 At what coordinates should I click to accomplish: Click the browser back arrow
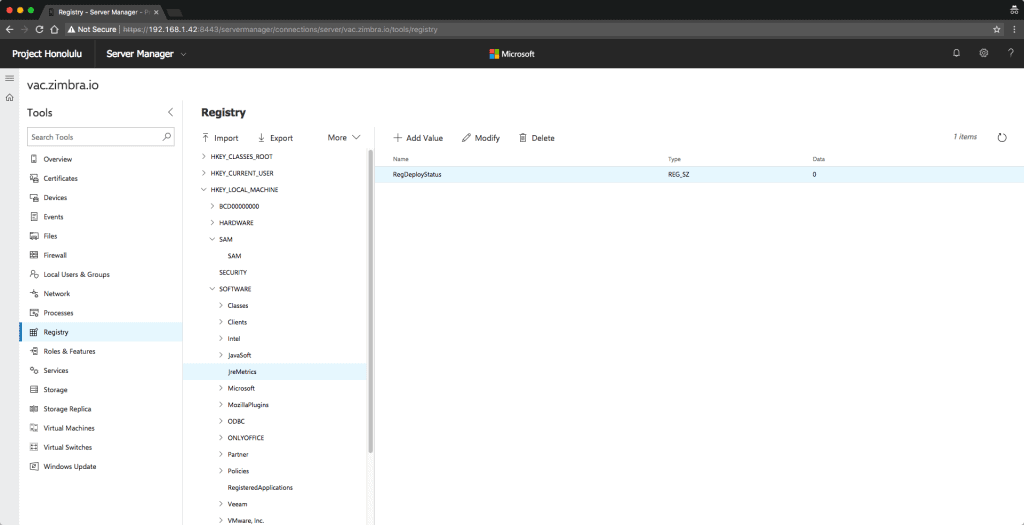pyautogui.click(x=9, y=29)
